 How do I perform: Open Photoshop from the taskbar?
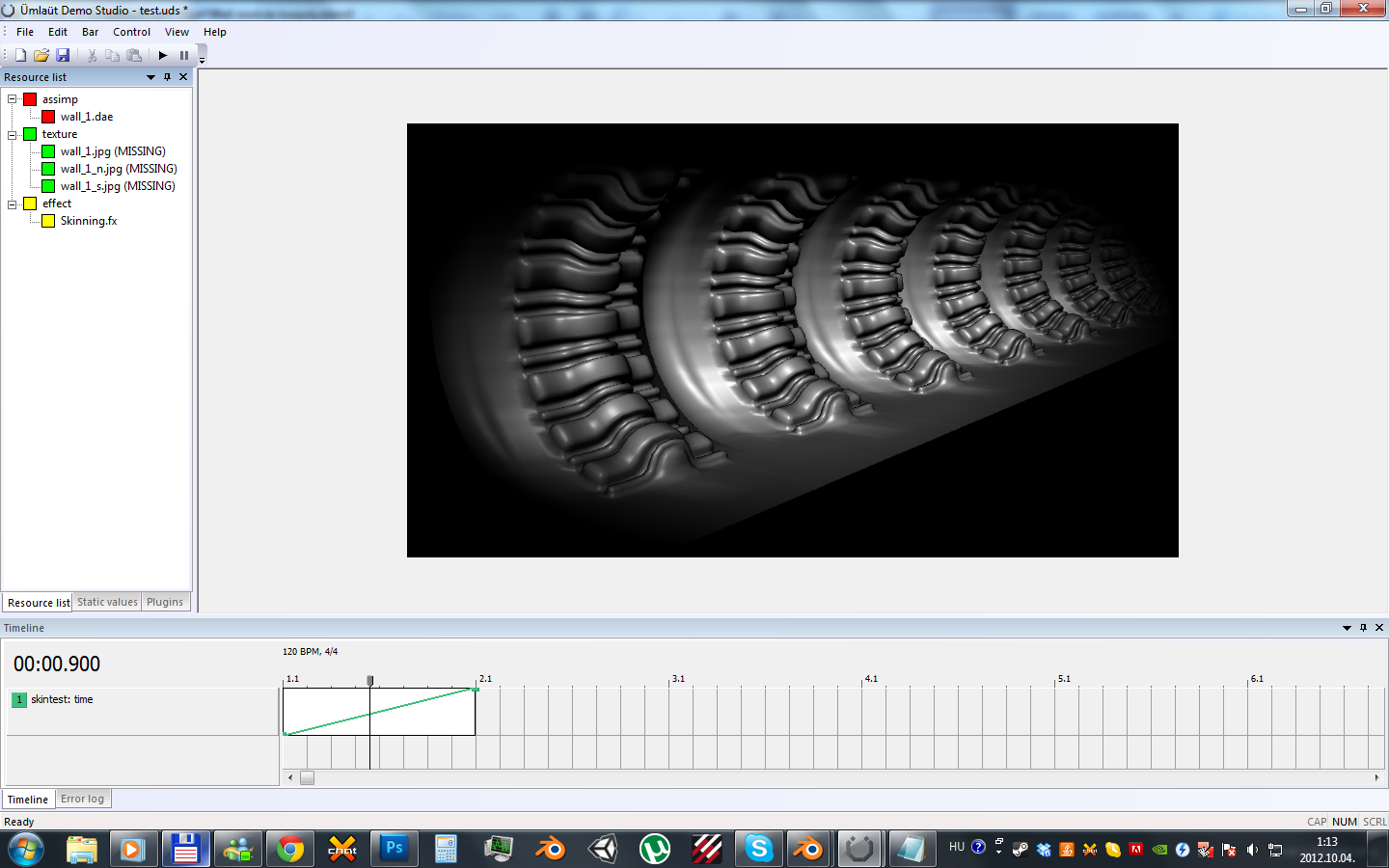click(395, 849)
